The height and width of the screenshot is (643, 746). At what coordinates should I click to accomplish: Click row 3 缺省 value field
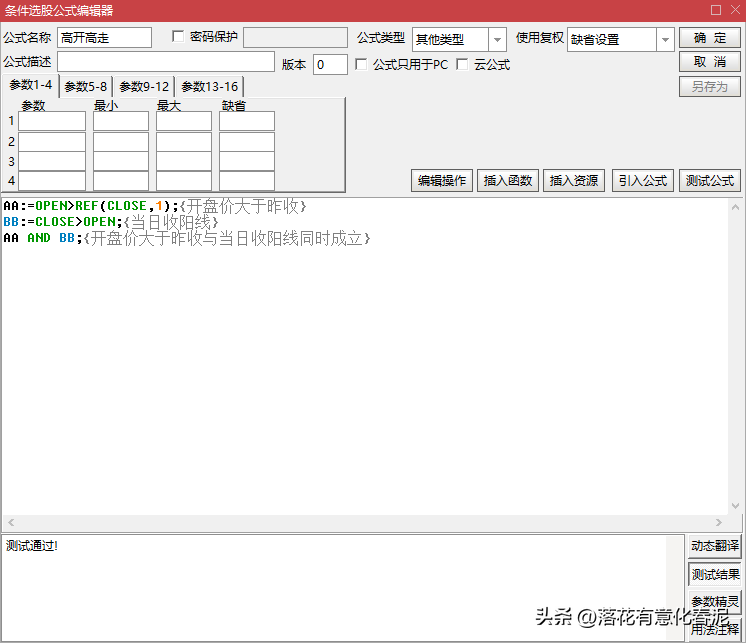247,162
